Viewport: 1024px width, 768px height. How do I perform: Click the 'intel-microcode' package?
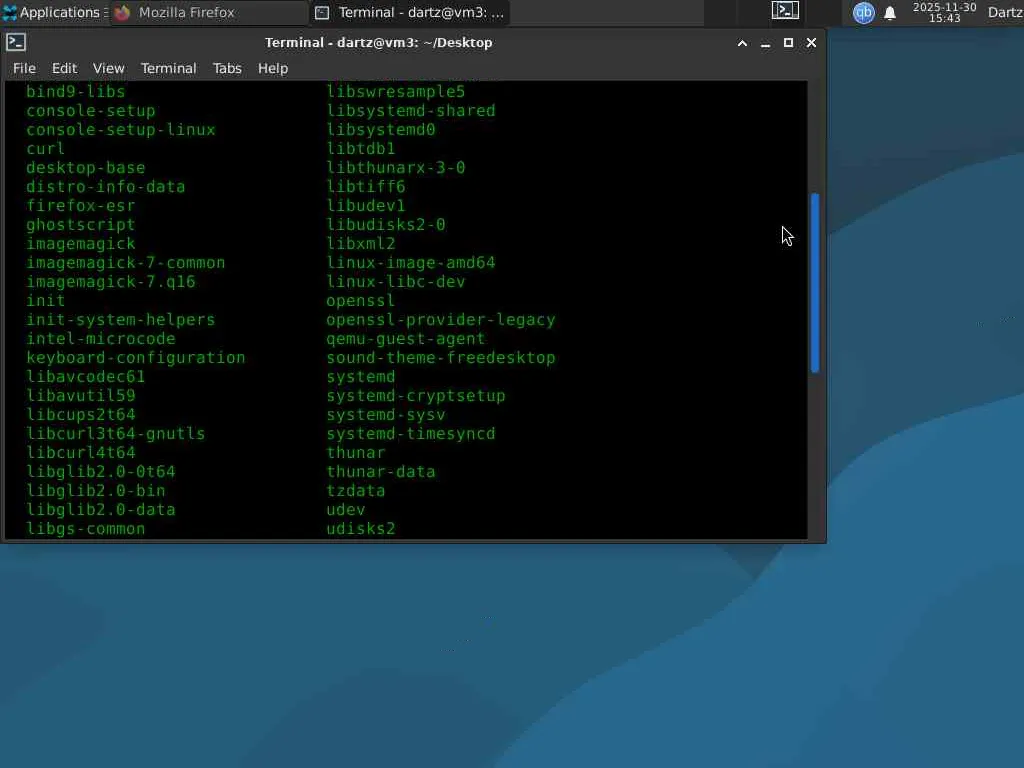(101, 338)
